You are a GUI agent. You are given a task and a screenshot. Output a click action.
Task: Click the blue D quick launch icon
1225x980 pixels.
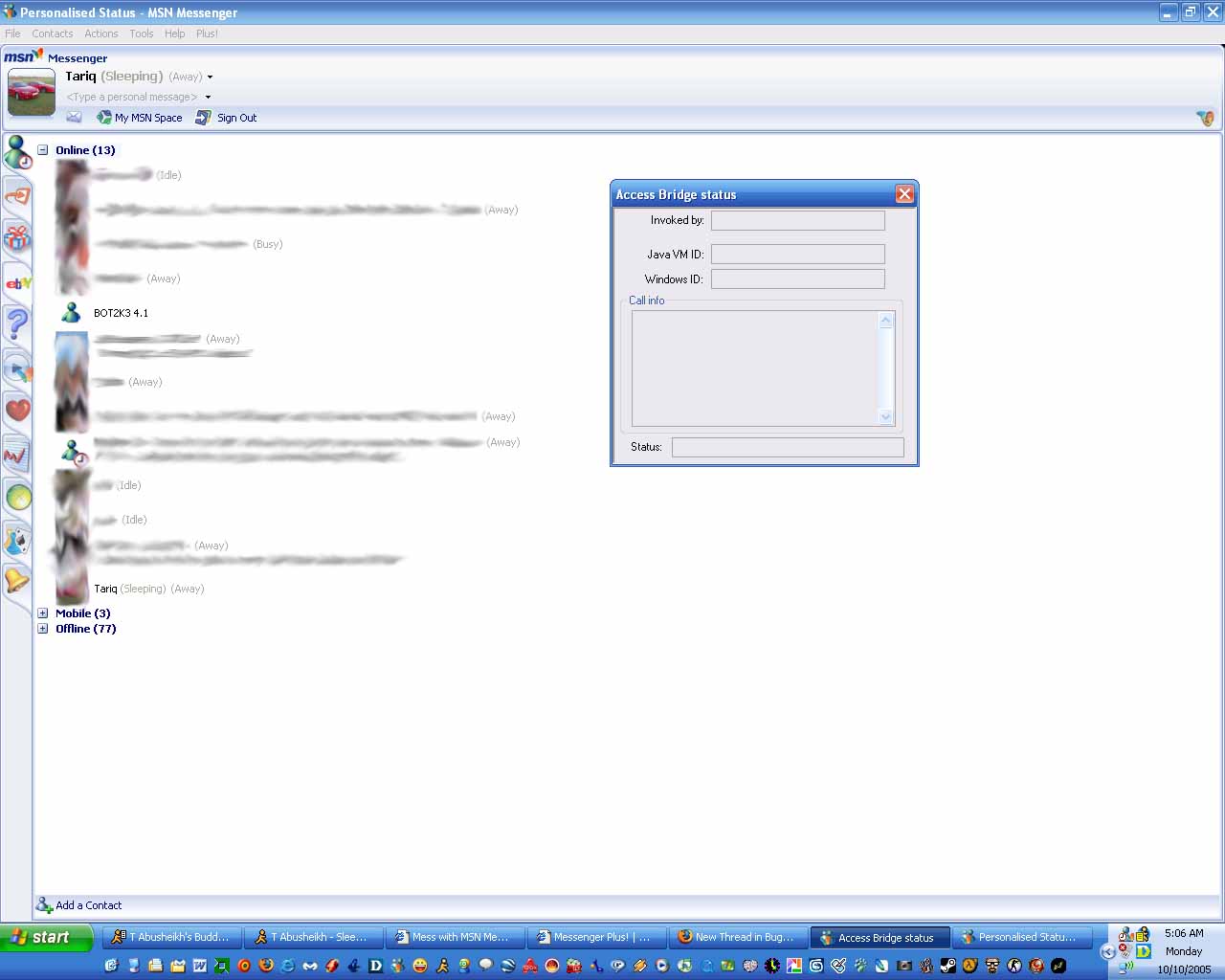pos(375,966)
